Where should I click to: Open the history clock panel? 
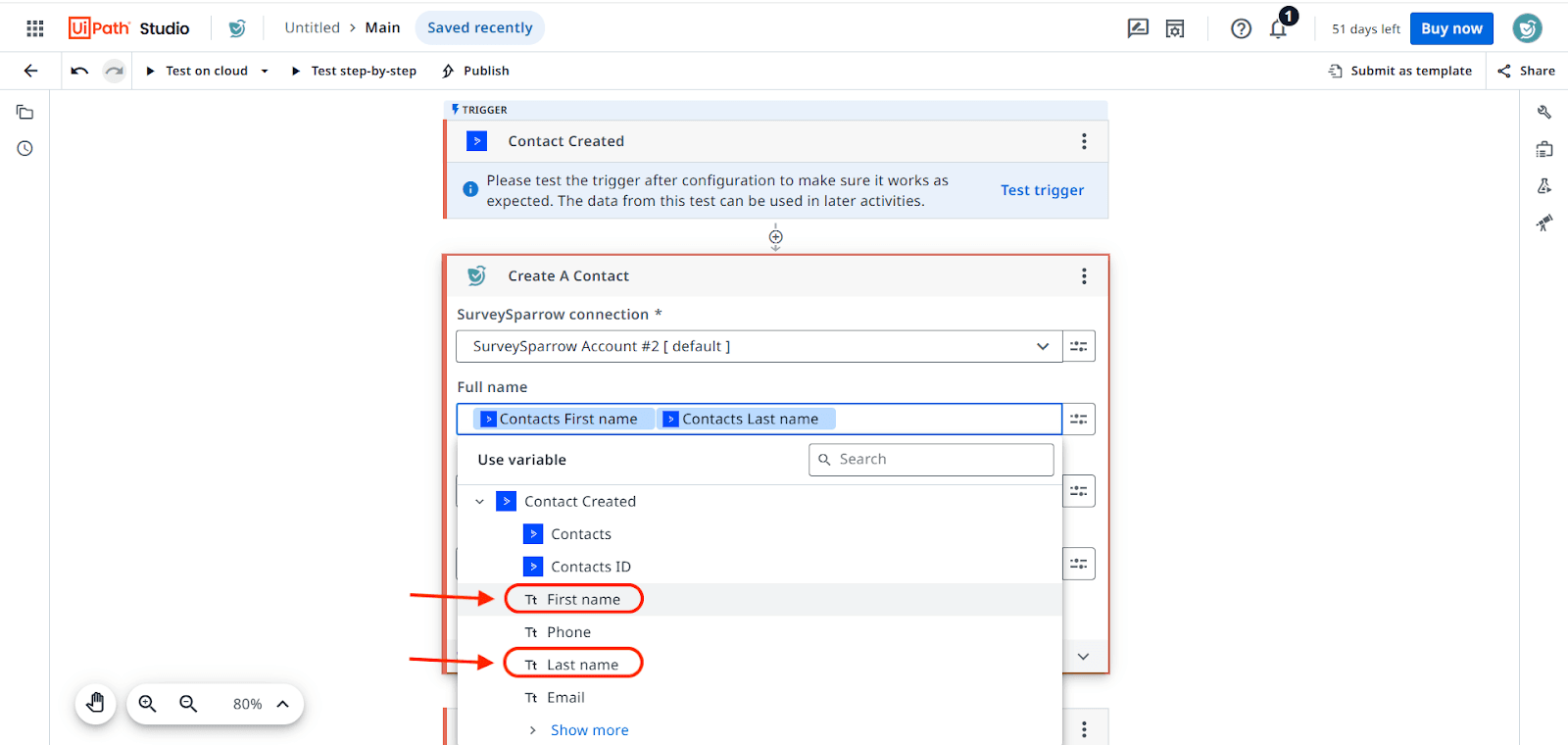coord(25,149)
